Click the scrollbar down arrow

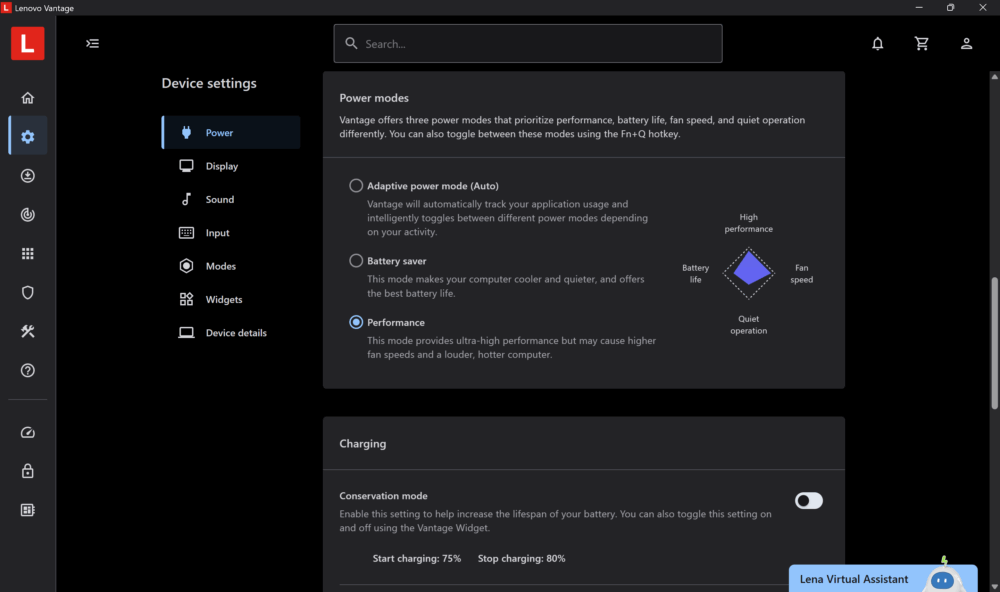tap(994, 587)
